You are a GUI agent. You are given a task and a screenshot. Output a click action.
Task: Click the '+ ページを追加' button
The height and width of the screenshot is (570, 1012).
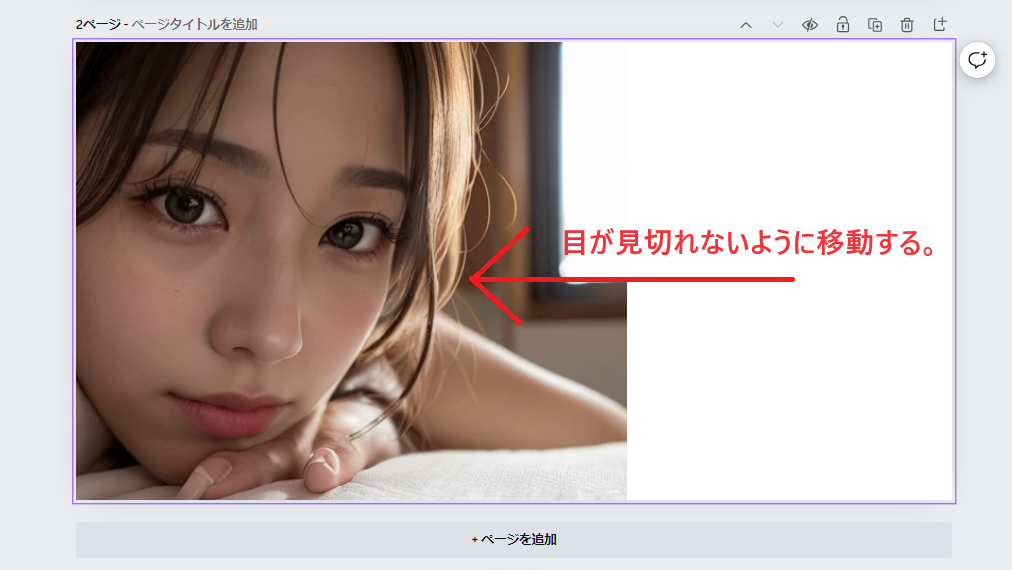514,540
